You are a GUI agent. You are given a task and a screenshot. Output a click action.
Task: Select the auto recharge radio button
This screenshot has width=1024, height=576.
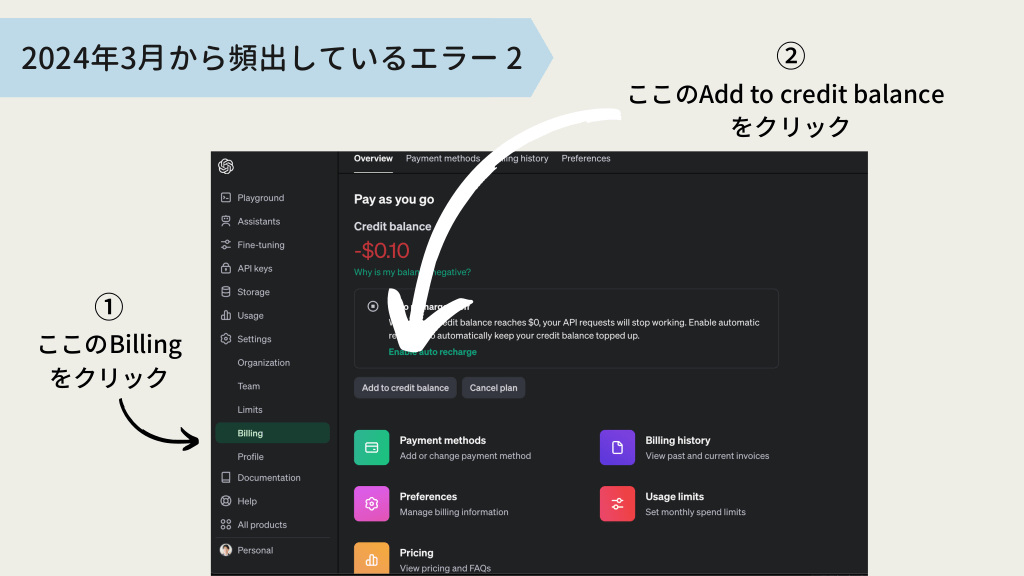coord(373,307)
